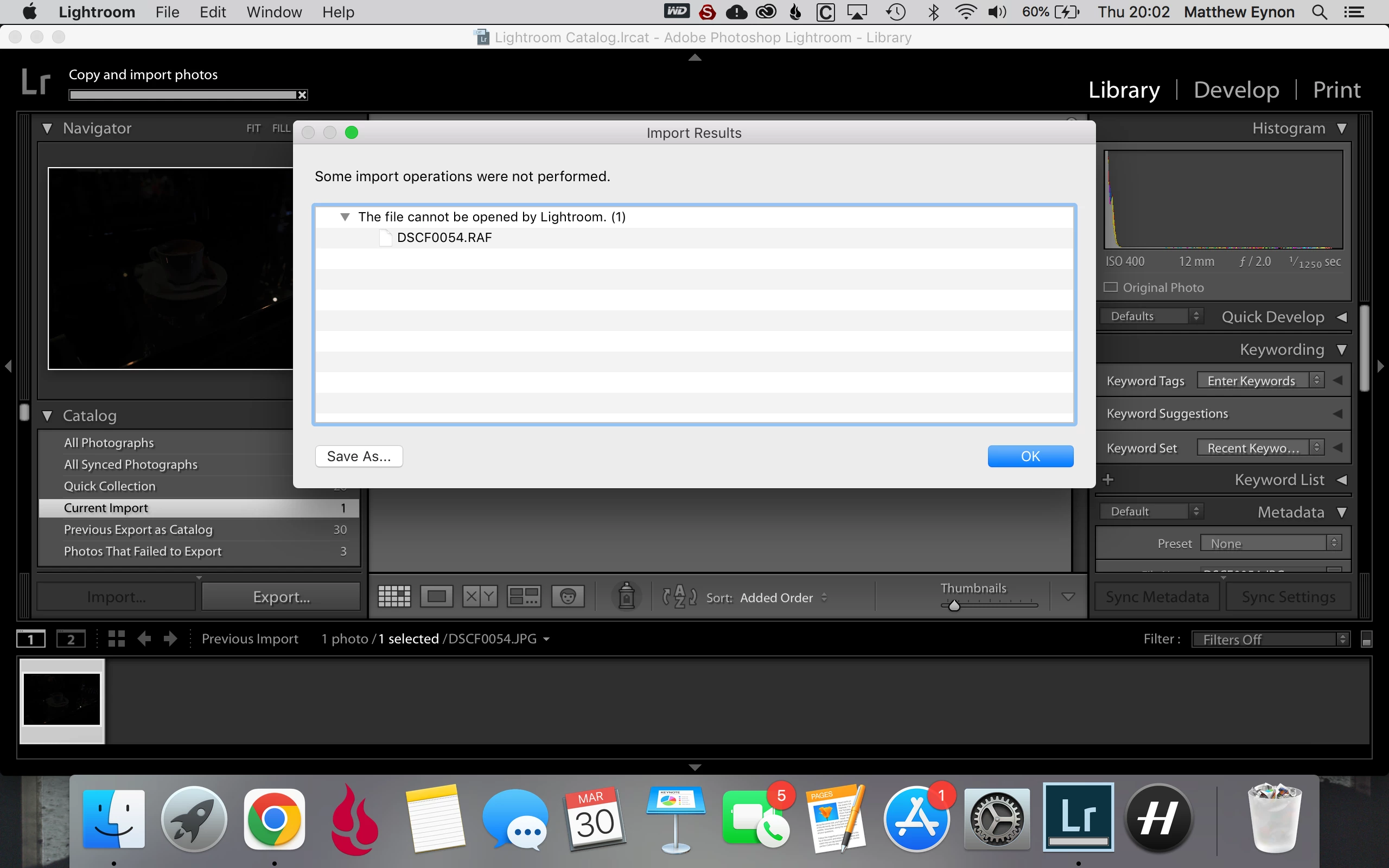Toggle A-Z sort direction icon

point(679,597)
